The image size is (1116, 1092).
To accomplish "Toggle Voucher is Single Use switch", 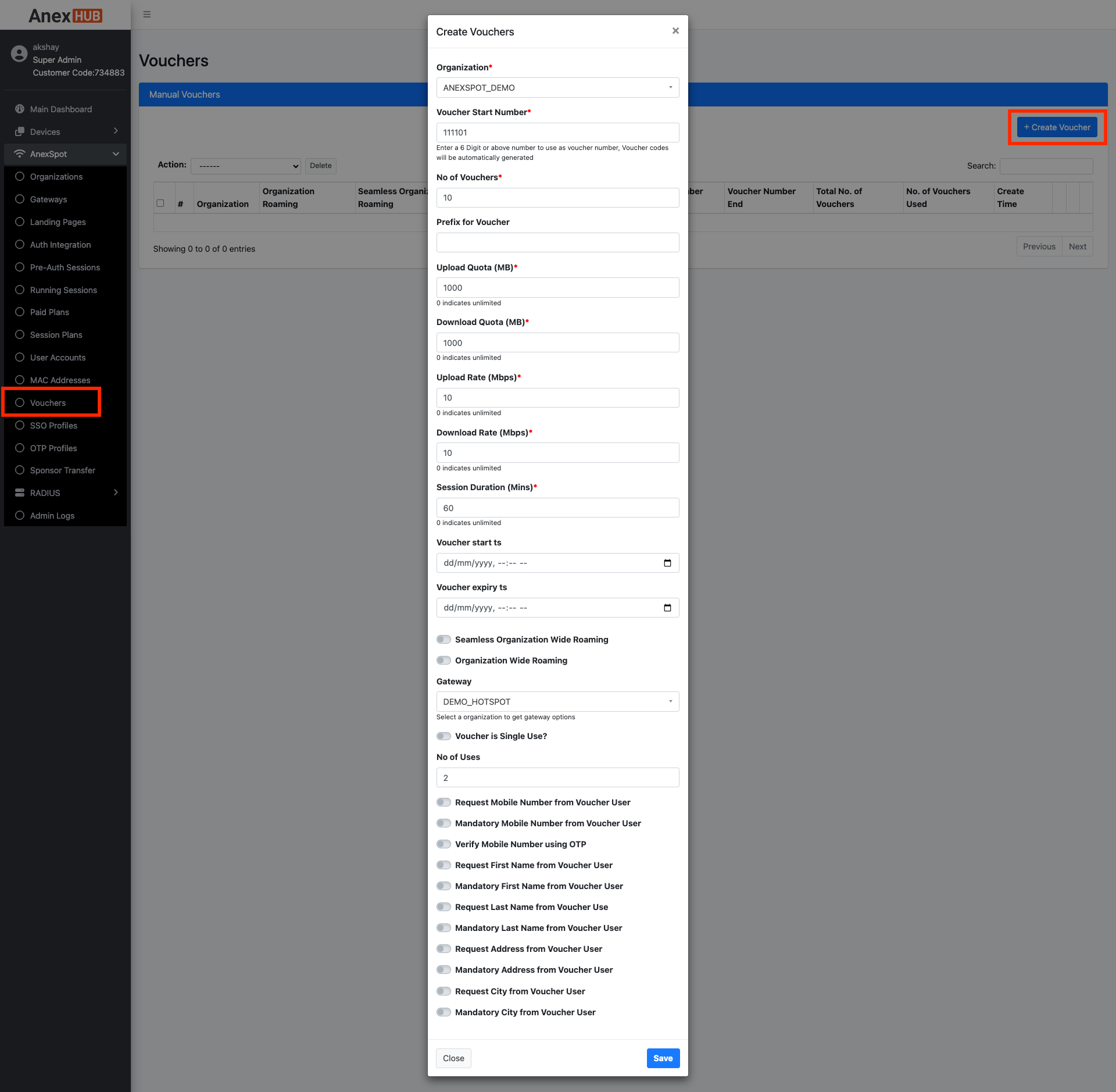I will (444, 736).
